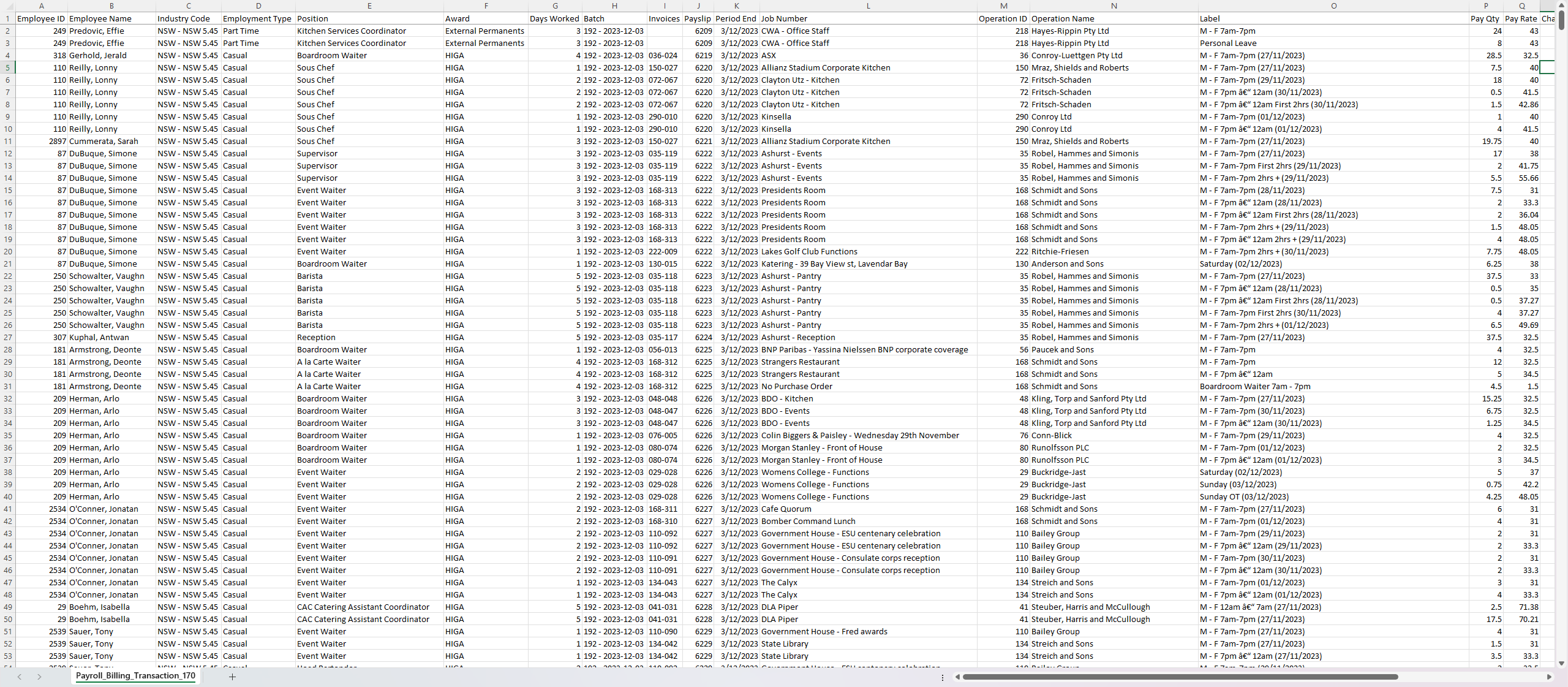The width and height of the screenshot is (1568, 687).
Task: Select column O header
Action: 1333,6
